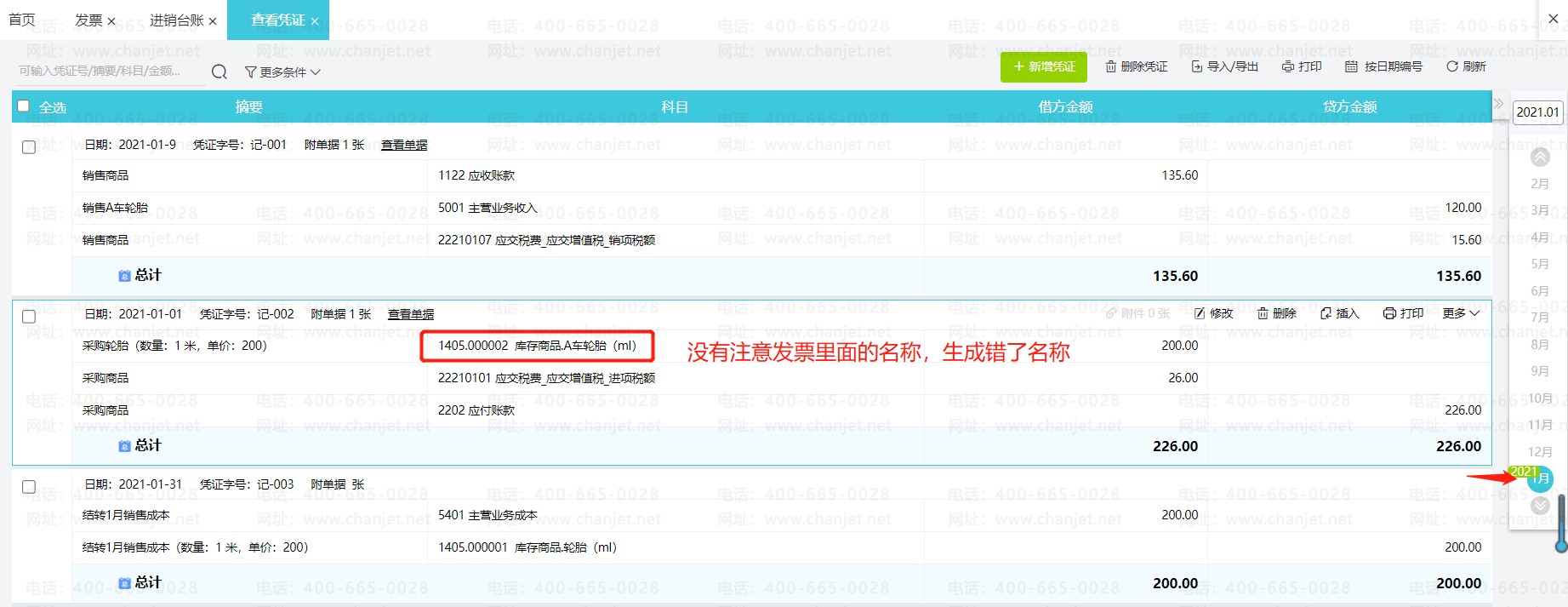Collapse the month sidebar with double-arrow icon
This screenshot has height=607, width=1568.
(1498, 104)
